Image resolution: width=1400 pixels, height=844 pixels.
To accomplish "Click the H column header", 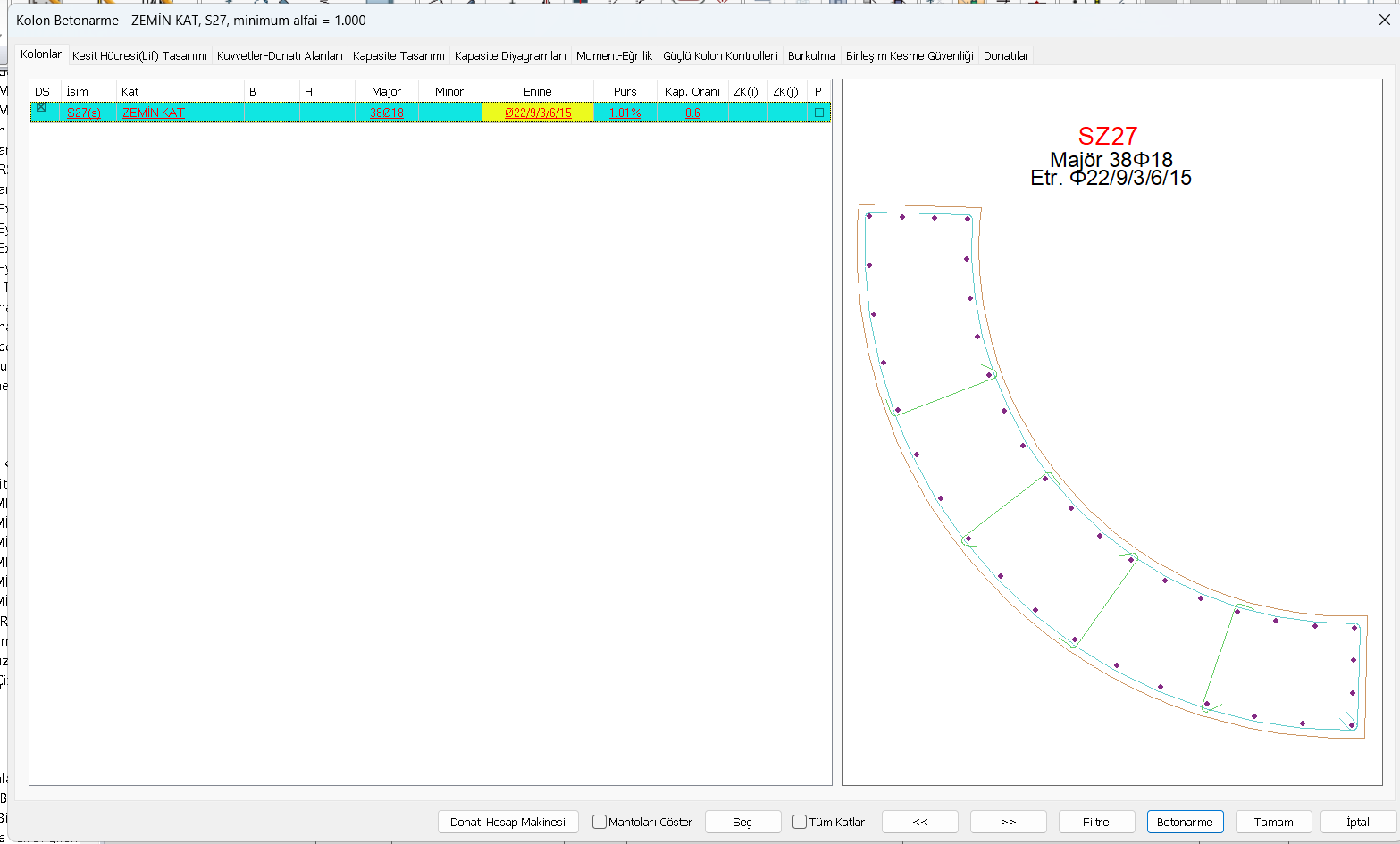I will (327, 91).
